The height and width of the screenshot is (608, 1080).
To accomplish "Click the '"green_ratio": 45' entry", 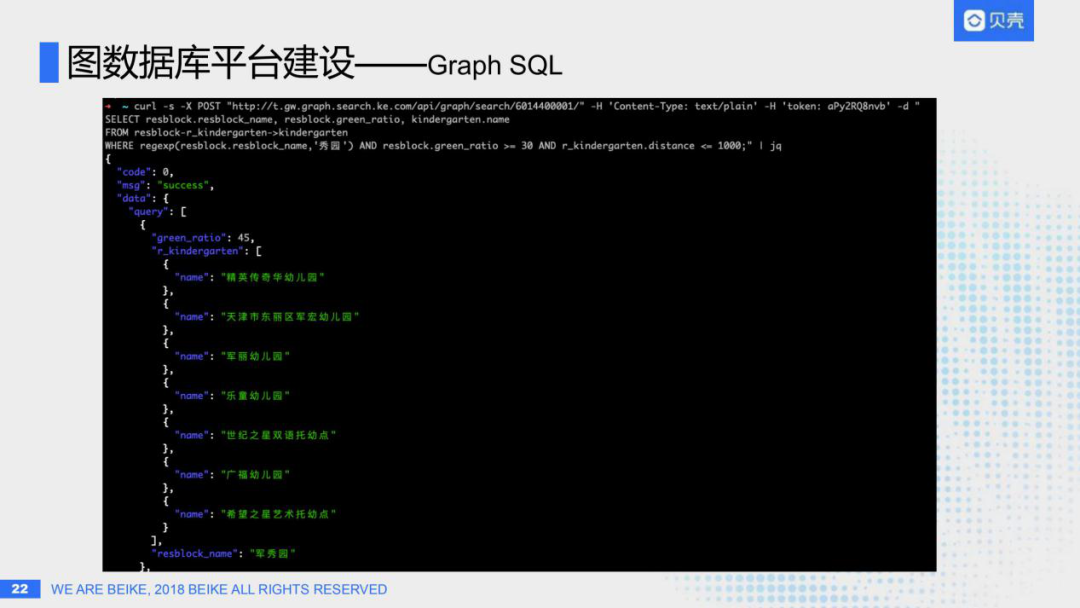I will pyautogui.click(x=202, y=238).
